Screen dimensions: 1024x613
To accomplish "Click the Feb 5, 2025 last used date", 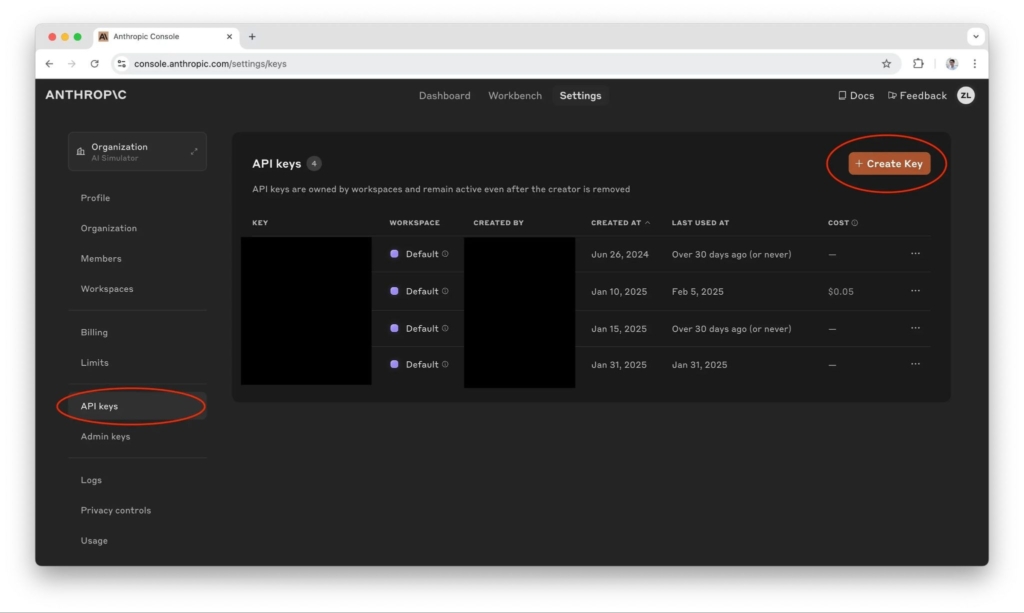I will pyautogui.click(x=697, y=292).
